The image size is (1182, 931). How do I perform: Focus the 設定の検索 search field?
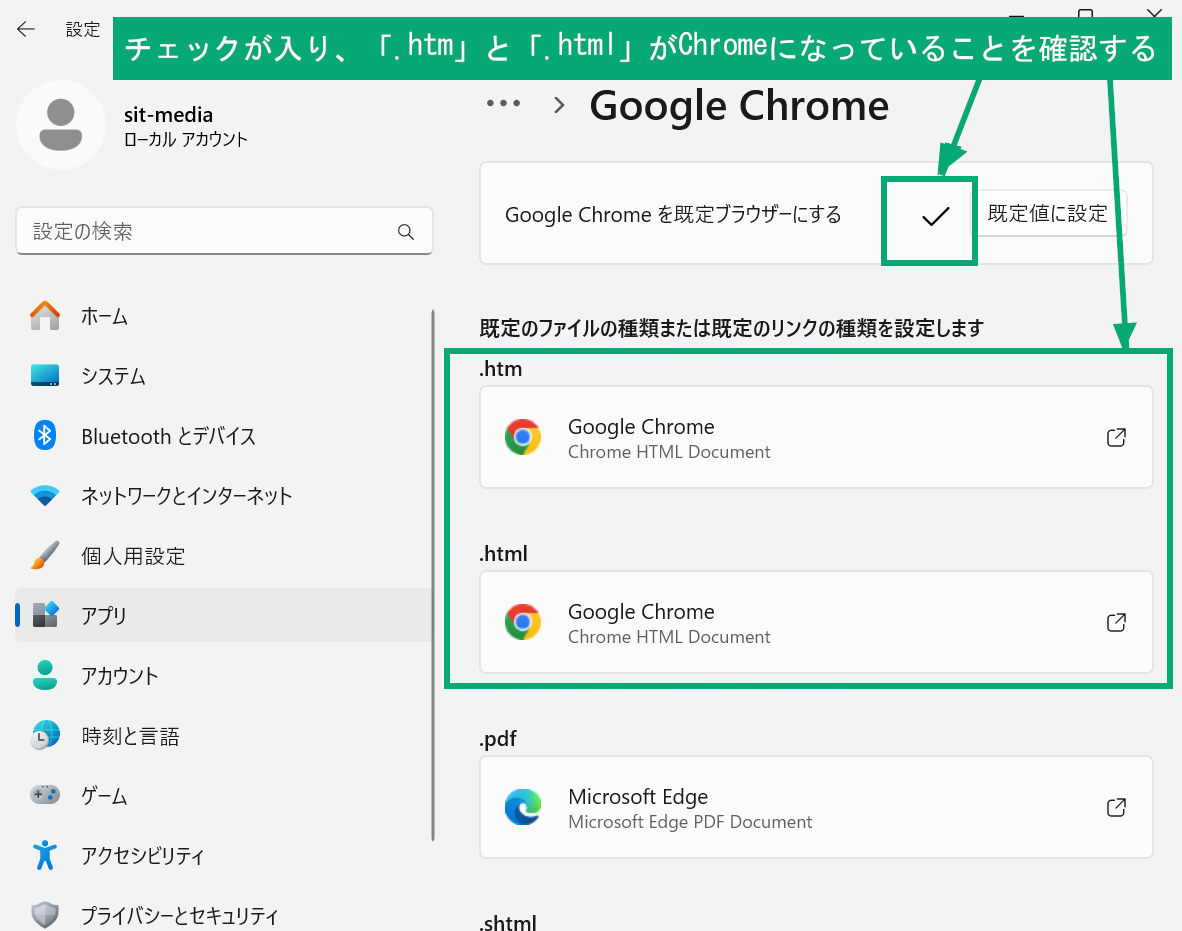224,231
